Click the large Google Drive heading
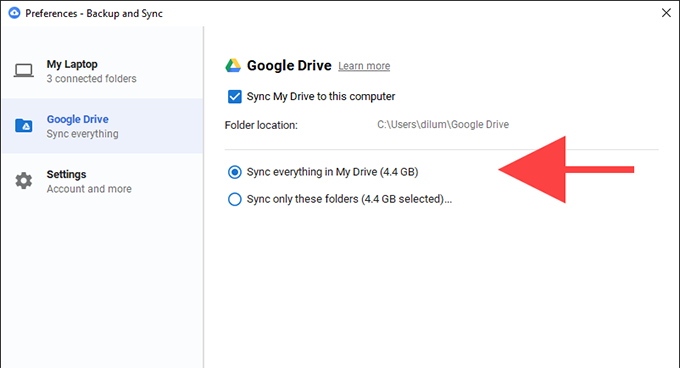Viewport: 680px width, 368px height. point(289,65)
